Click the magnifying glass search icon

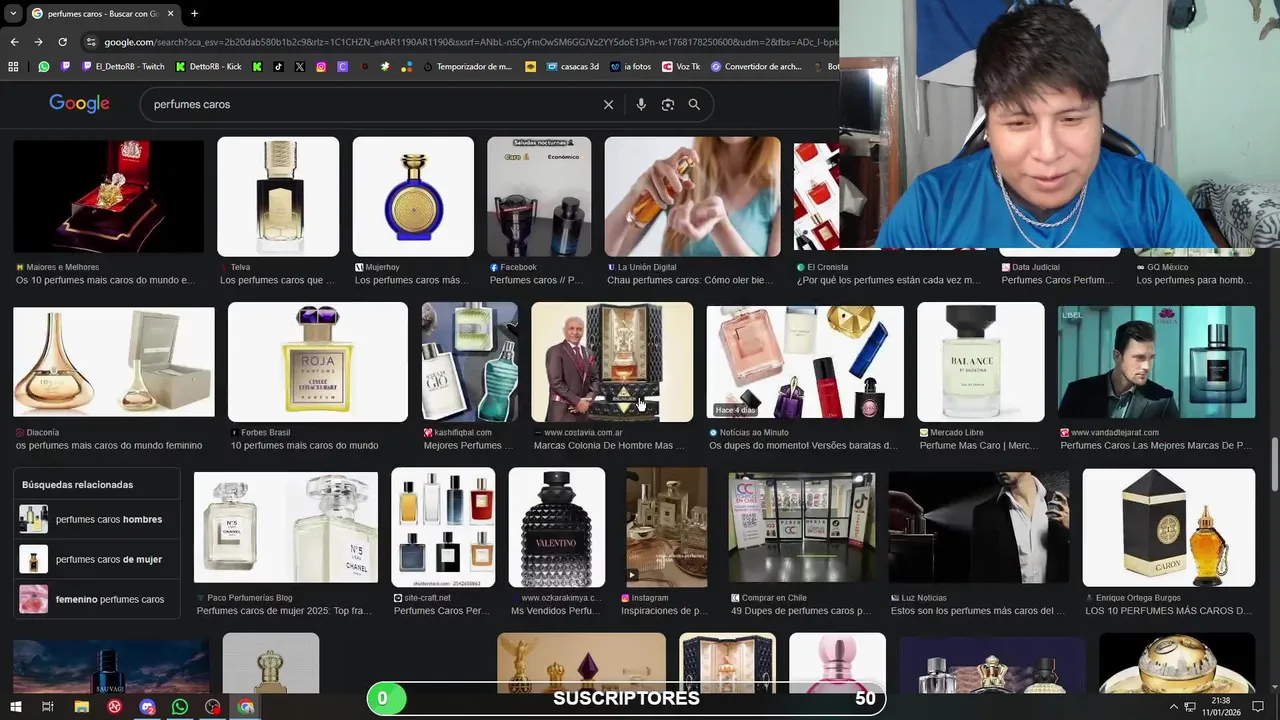pos(694,104)
